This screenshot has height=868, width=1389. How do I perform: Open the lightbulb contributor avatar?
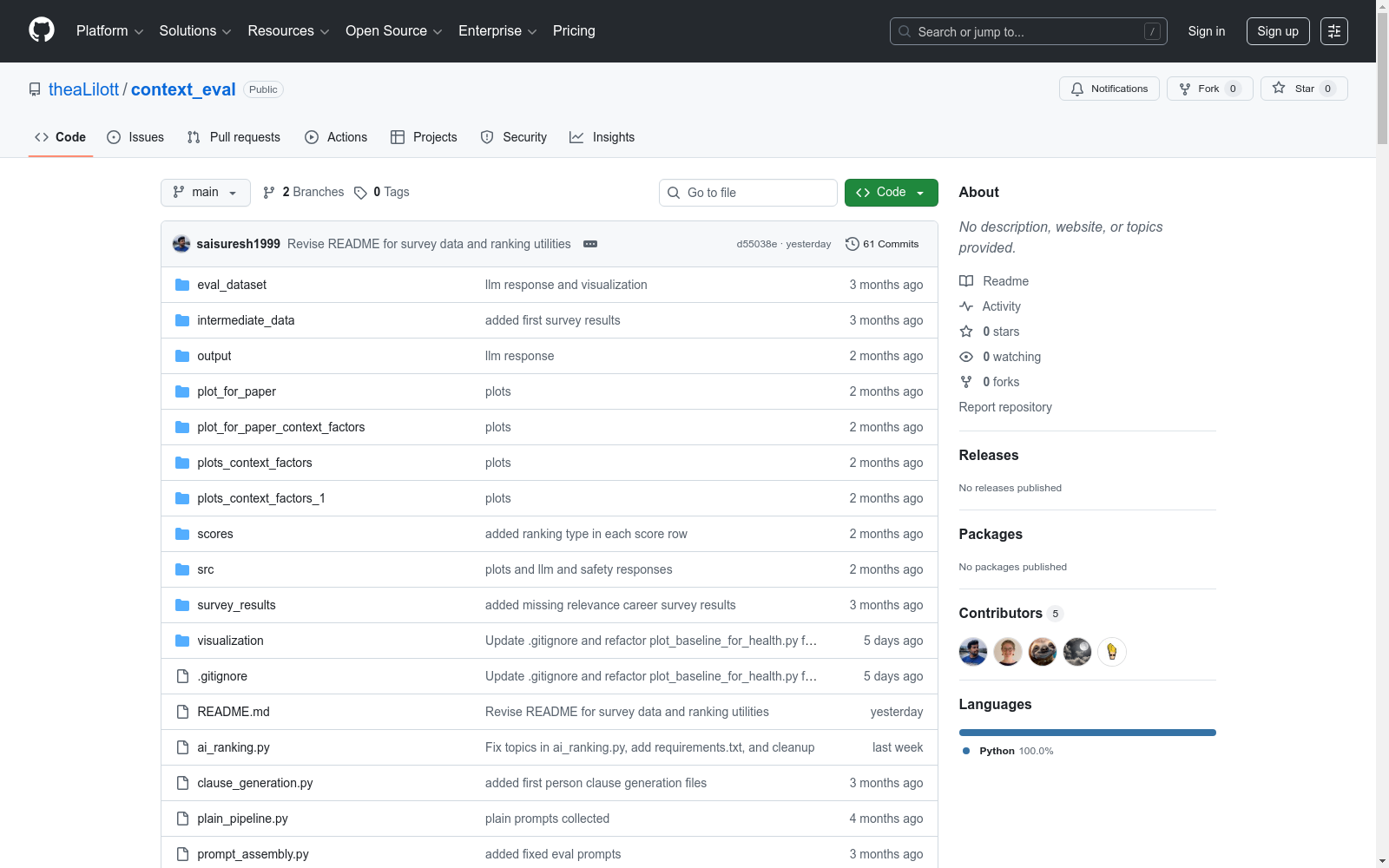(1112, 652)
